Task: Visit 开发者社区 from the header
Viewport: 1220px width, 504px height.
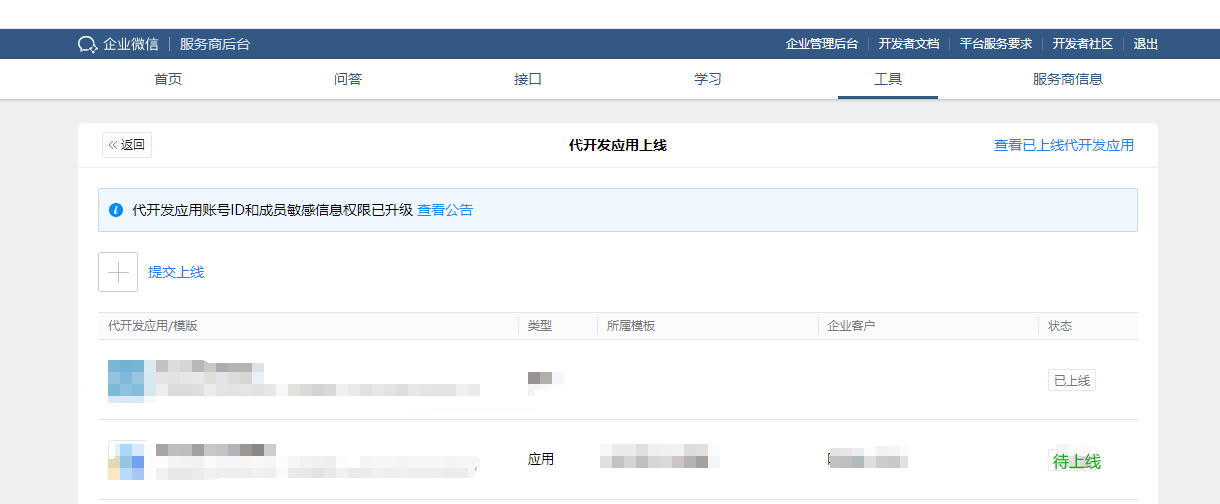Action: (x=1083, y=44)
